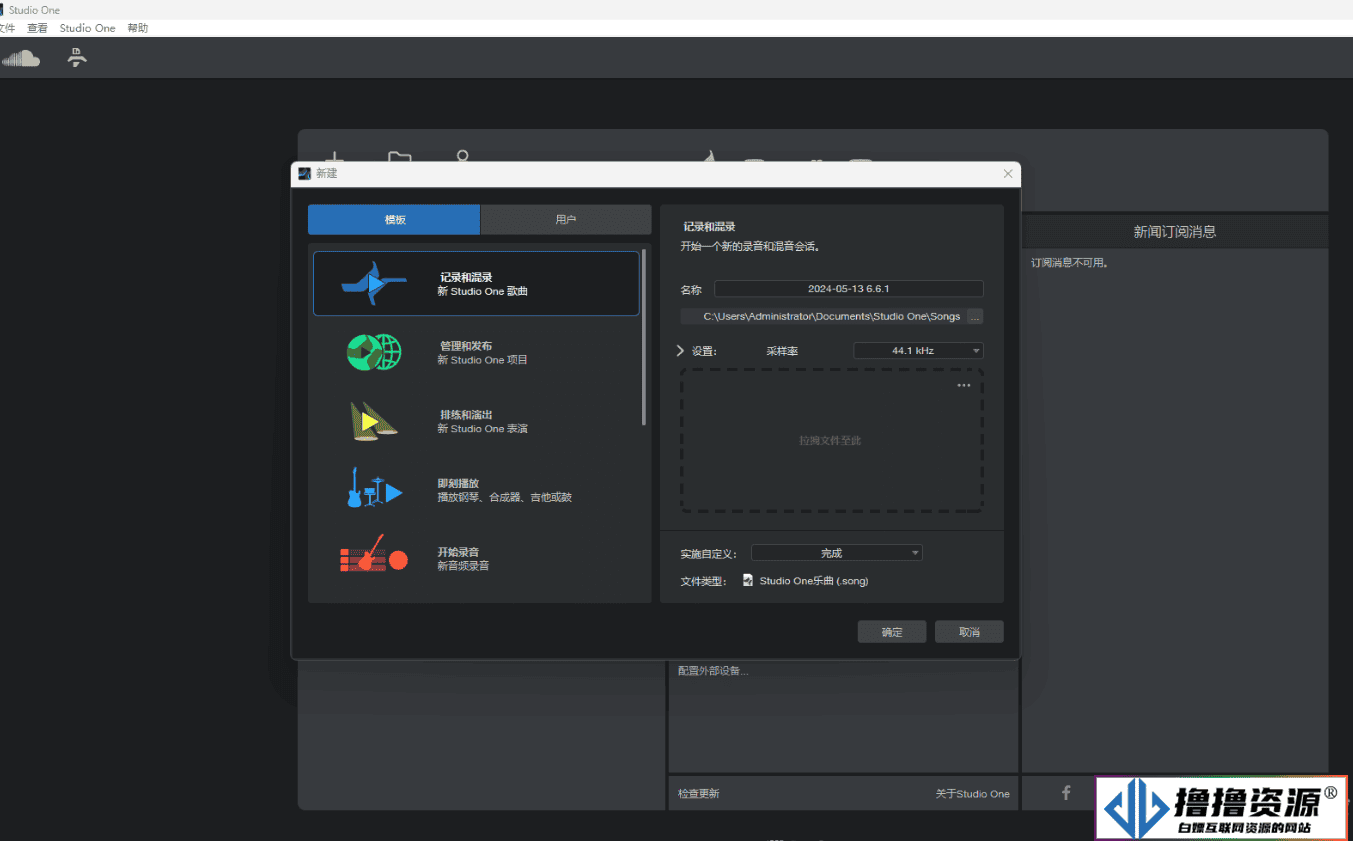Select the 记录和混录 template icon
Image resolution: width=1353 pixels, height=841 pixels.
pyautogui.click(x=374, y=284)
